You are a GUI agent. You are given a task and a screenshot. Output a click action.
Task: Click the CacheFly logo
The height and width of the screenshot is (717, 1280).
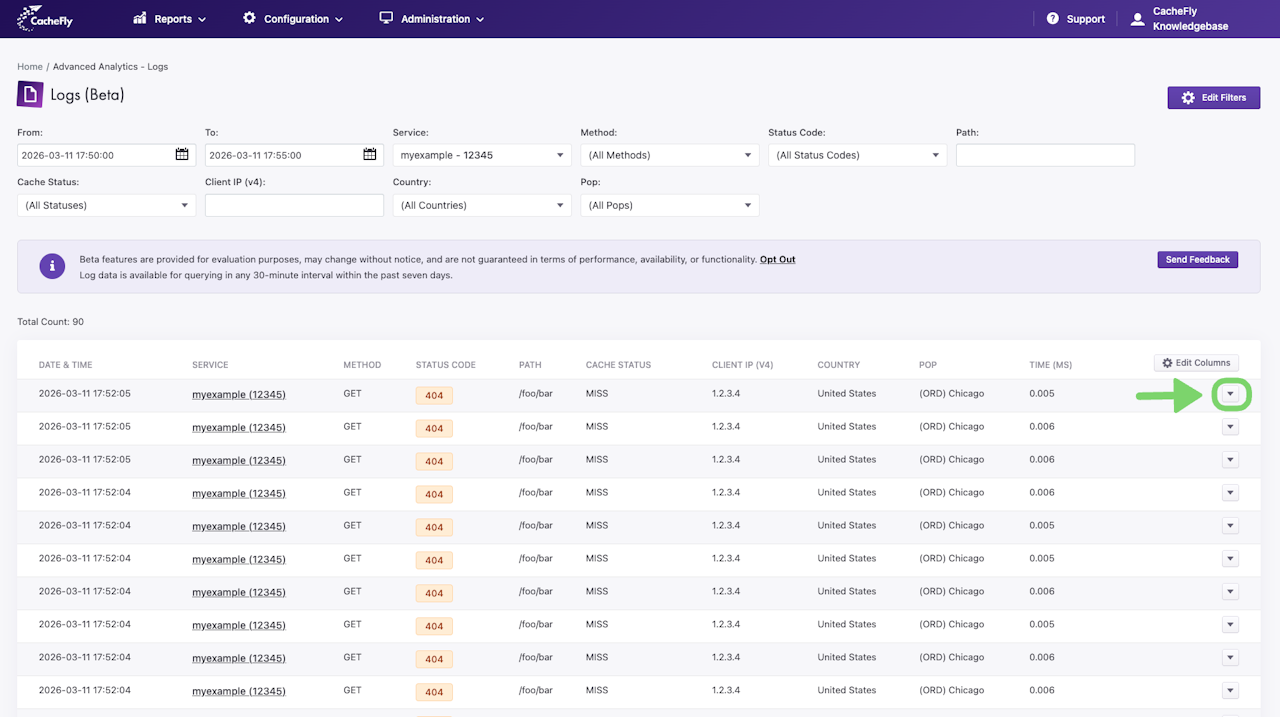coord(46,18)
